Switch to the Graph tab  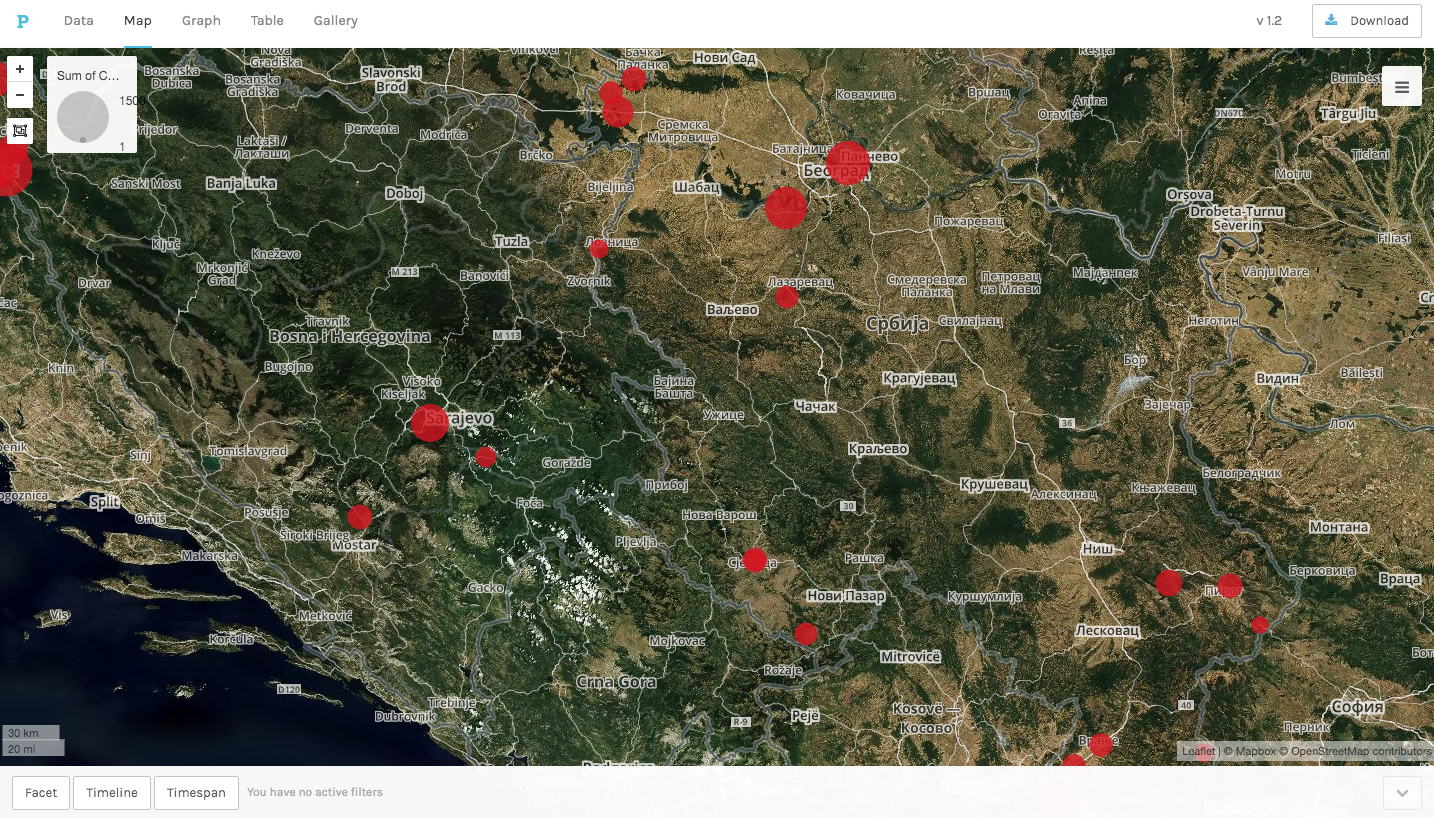[x=201, y=21]
